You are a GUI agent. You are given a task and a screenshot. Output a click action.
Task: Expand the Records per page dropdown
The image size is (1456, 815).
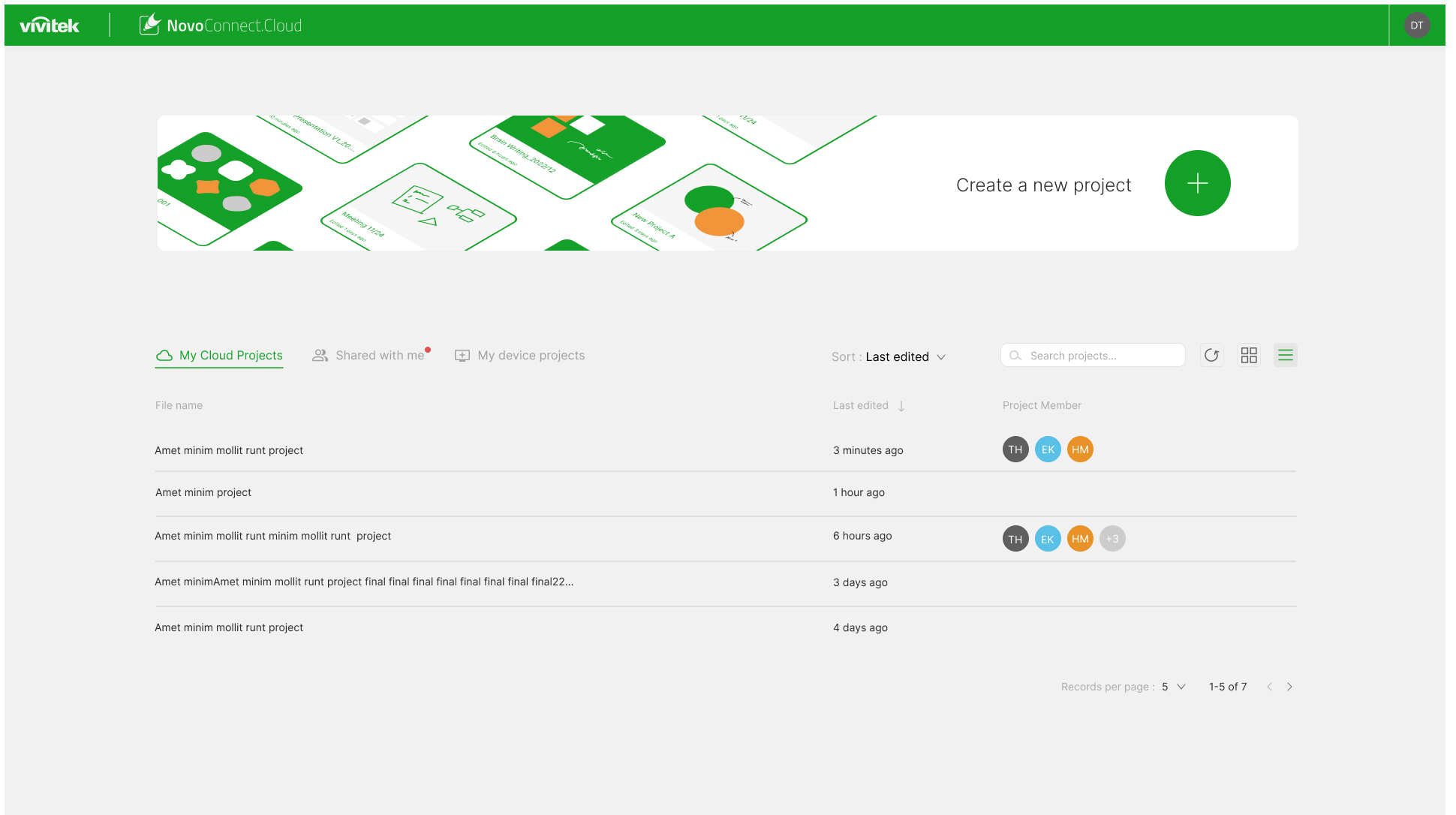[1174, 687]
